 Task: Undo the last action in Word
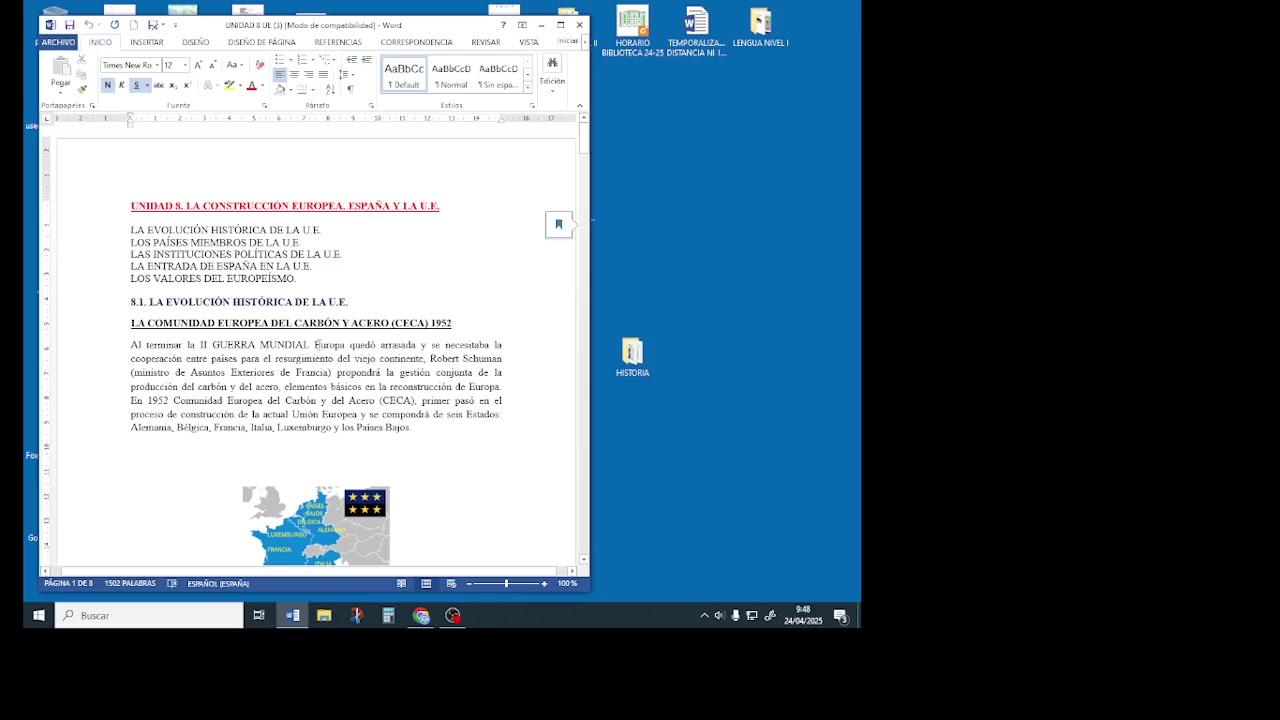(89, 25)
